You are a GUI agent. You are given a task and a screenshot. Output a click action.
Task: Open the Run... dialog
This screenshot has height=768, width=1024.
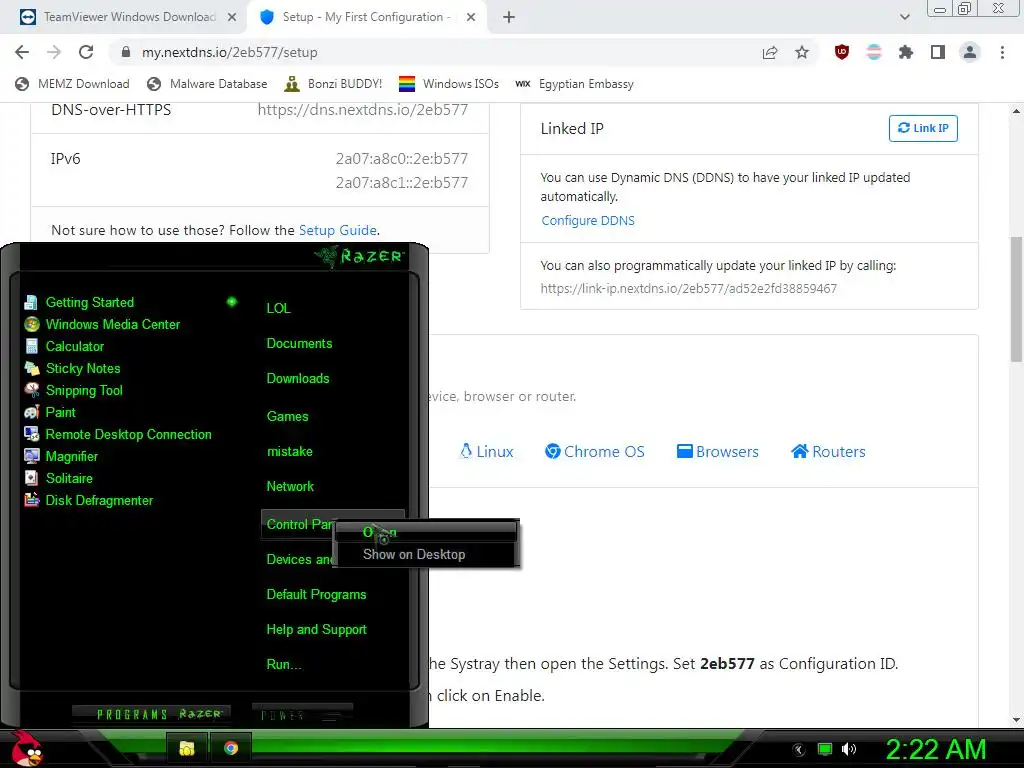283,665
